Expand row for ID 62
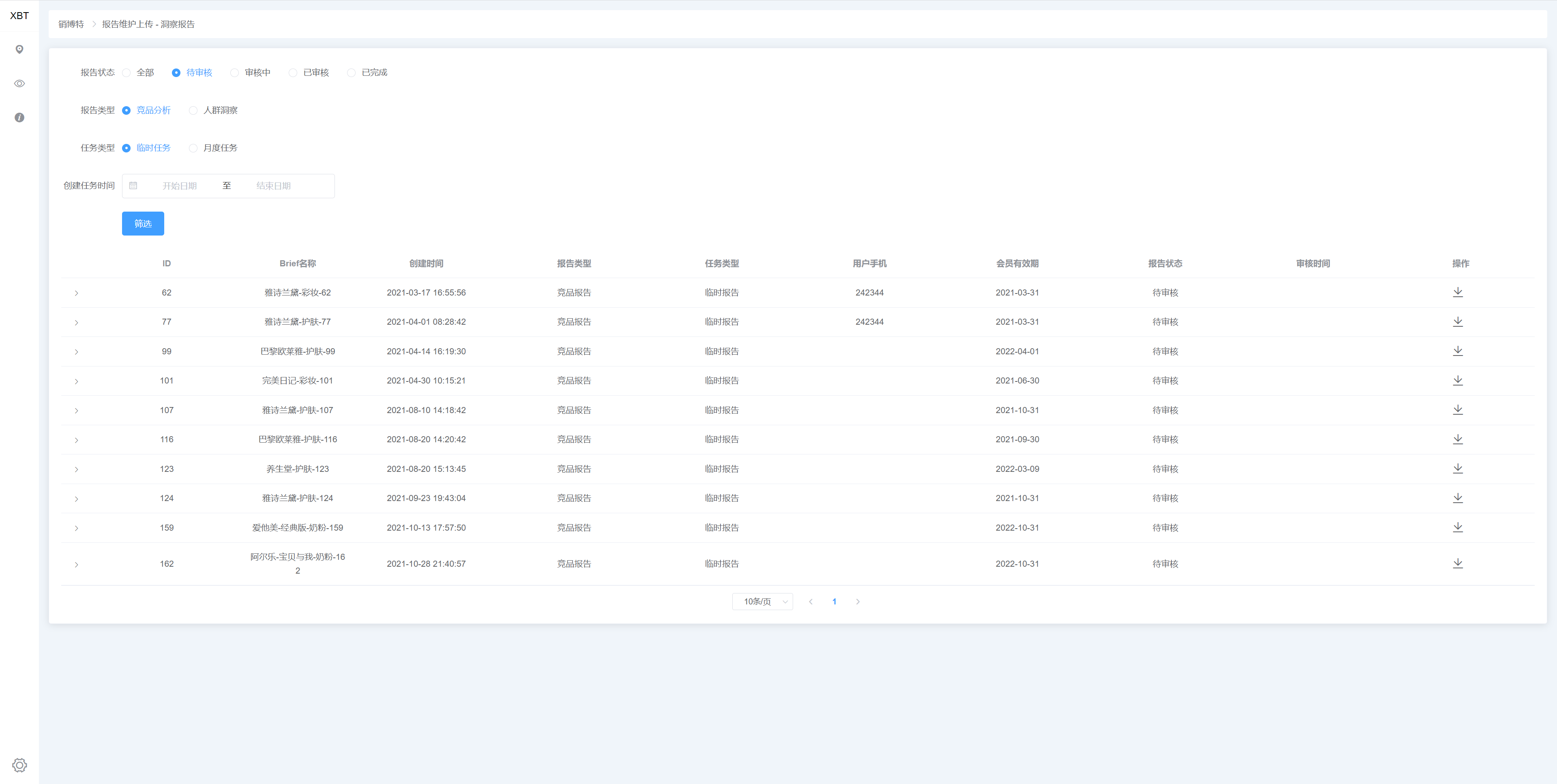Viewport: 1557px width, 784px height. coord(76,293)
